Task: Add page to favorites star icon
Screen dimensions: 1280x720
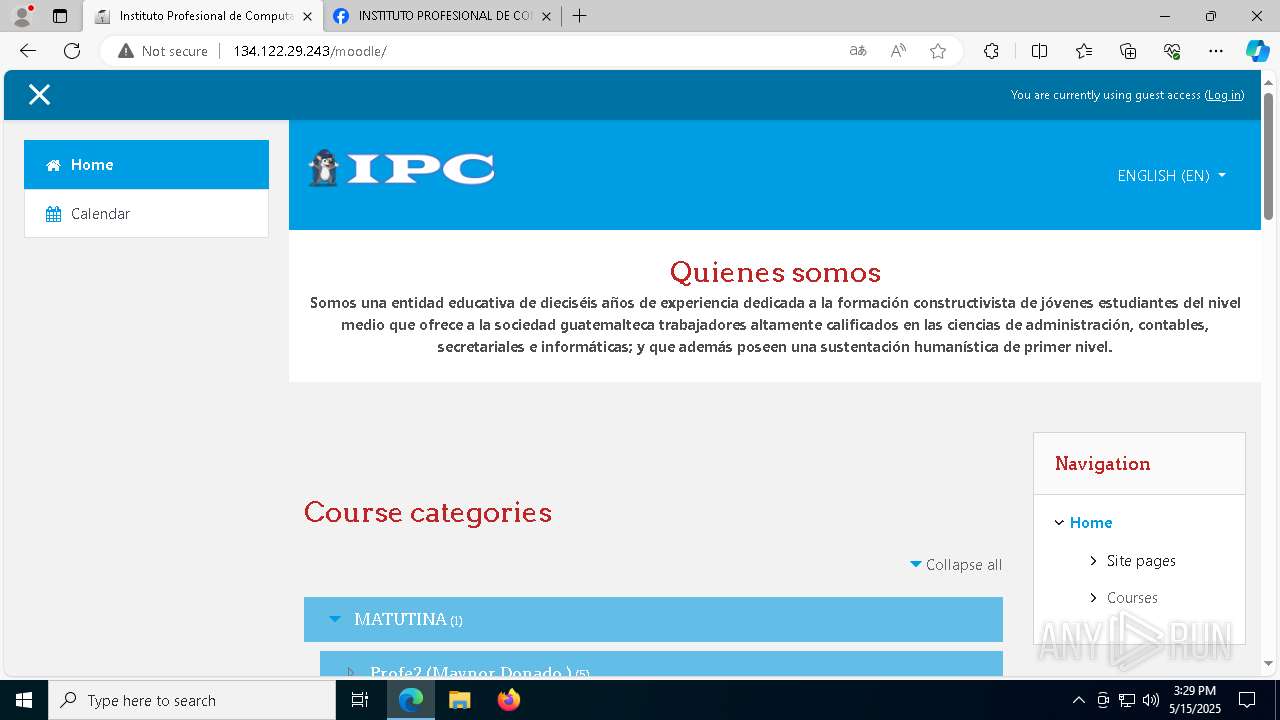Action: click(938, 51)
